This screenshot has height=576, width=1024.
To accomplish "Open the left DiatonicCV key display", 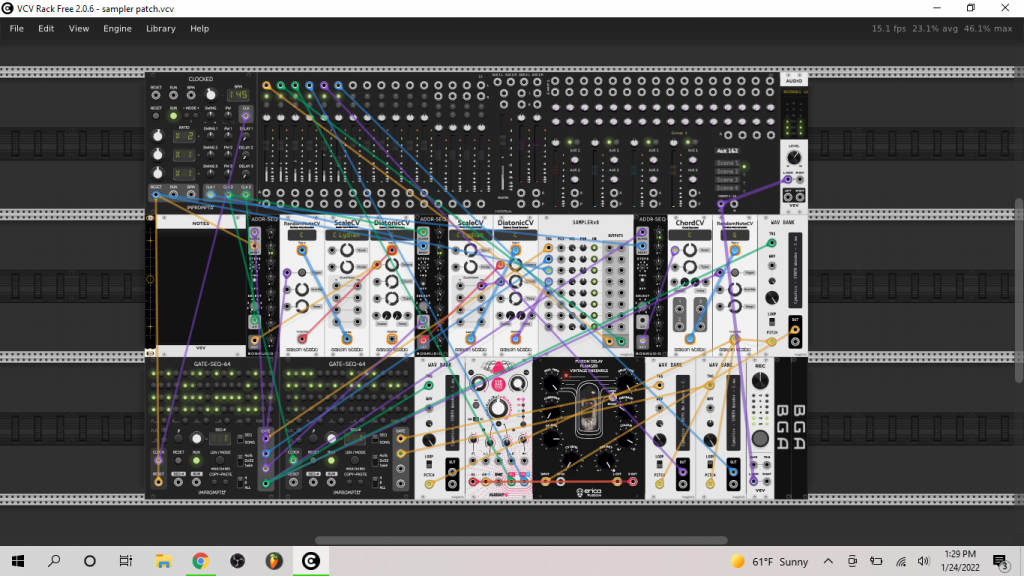I will click(x=392, y=235).
